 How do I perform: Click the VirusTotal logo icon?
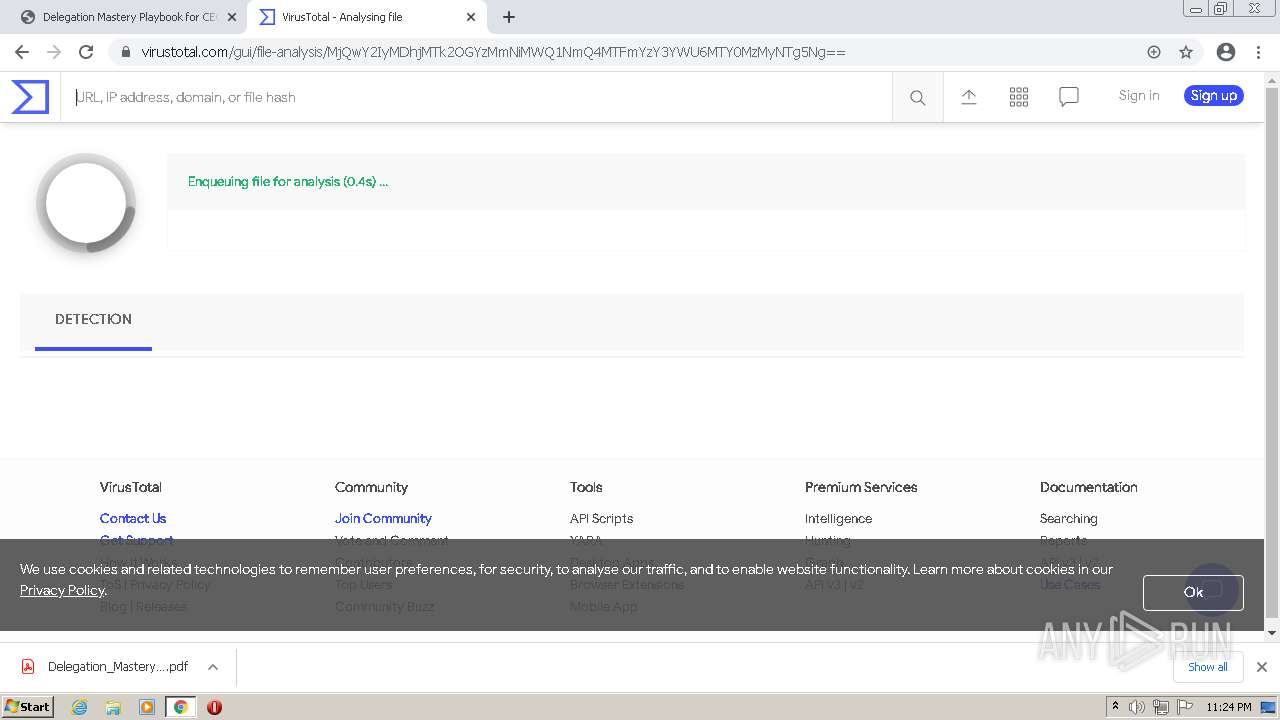tap(30, 97)
